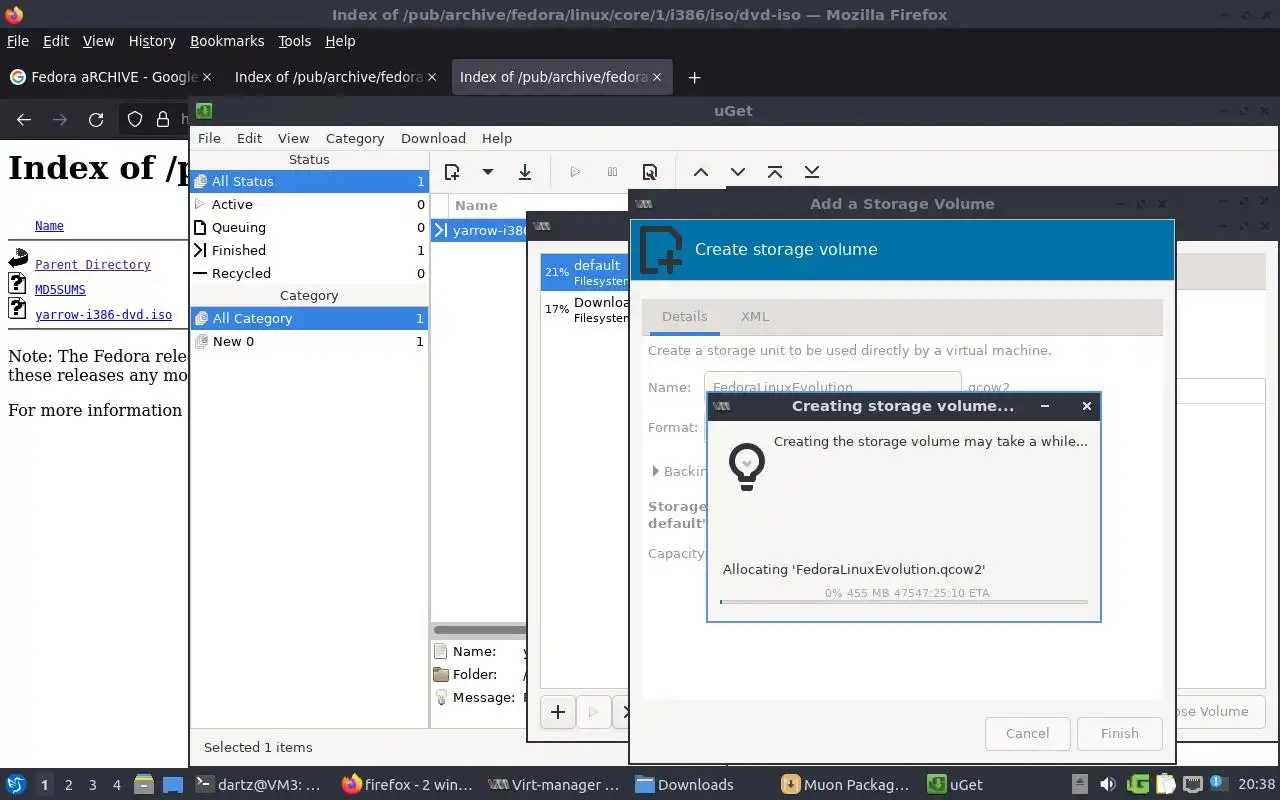Click uGet move down arrow icon
This screenshot has height=800, width=1280.
pyautogui.click(x=738, y=172)
